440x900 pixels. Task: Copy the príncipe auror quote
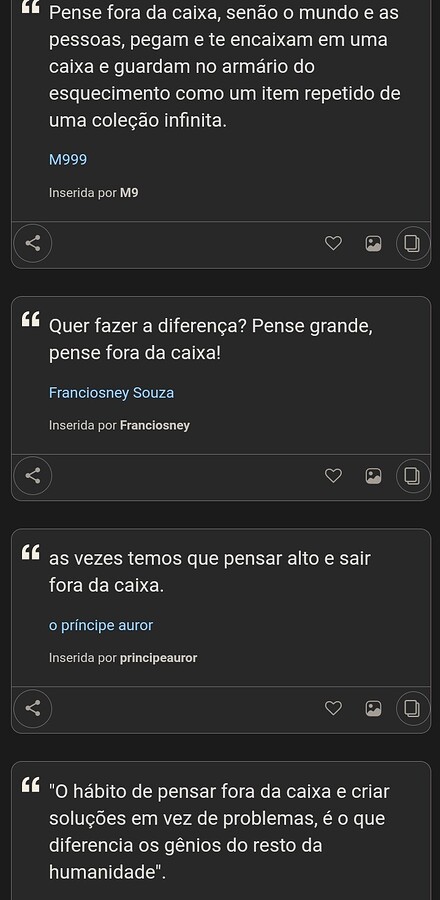click(412, 708)
